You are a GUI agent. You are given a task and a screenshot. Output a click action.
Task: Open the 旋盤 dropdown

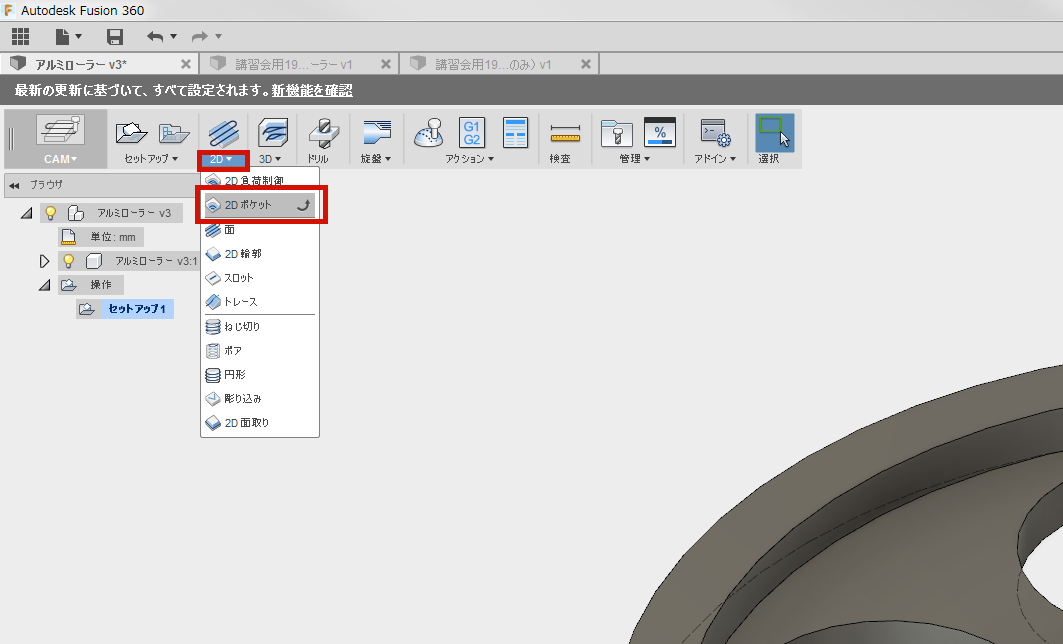(376, 159)
